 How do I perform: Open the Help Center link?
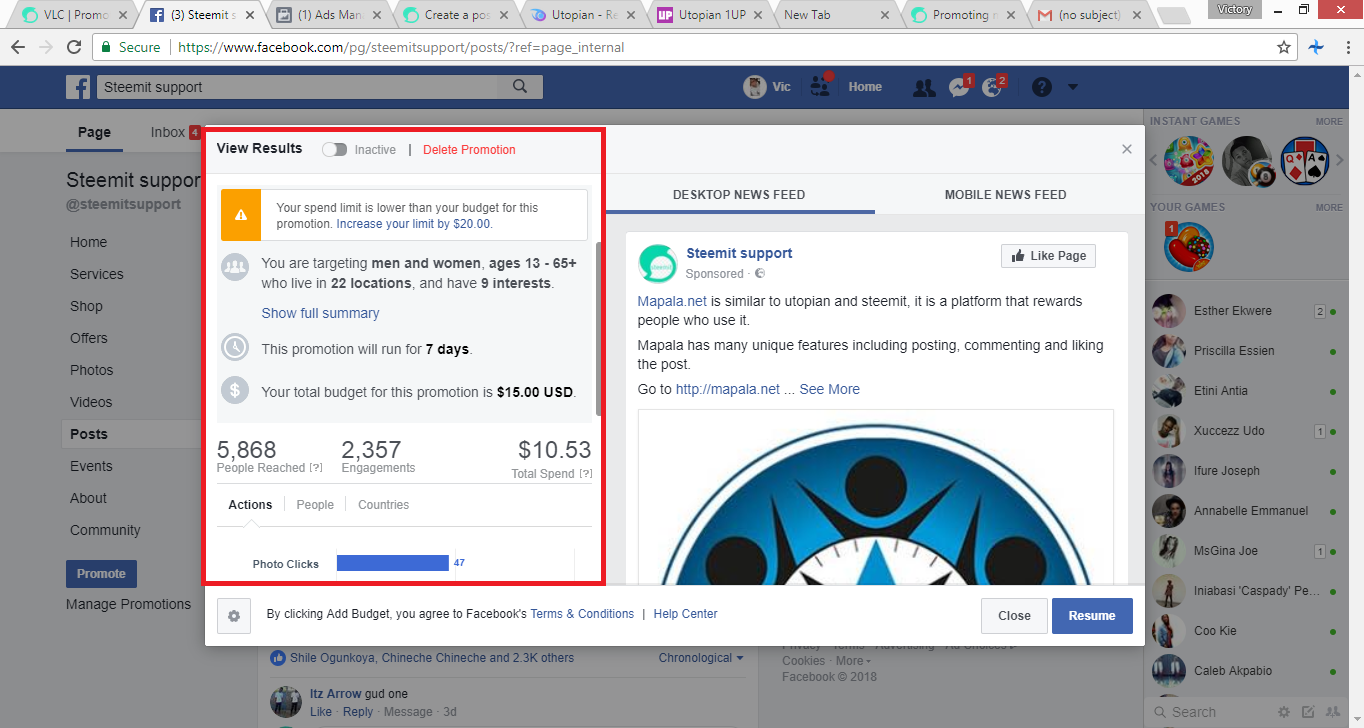click(x=685, y=614)
